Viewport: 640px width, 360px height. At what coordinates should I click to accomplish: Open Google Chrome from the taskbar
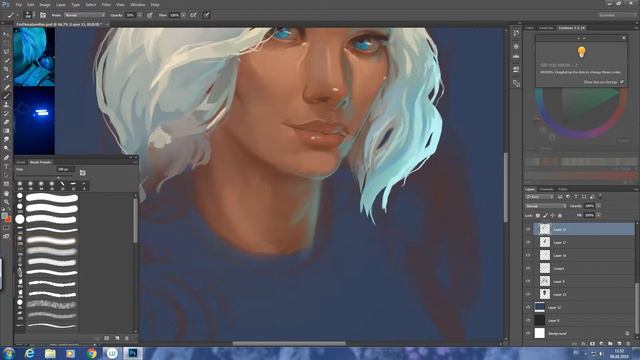tap(91, 353)
